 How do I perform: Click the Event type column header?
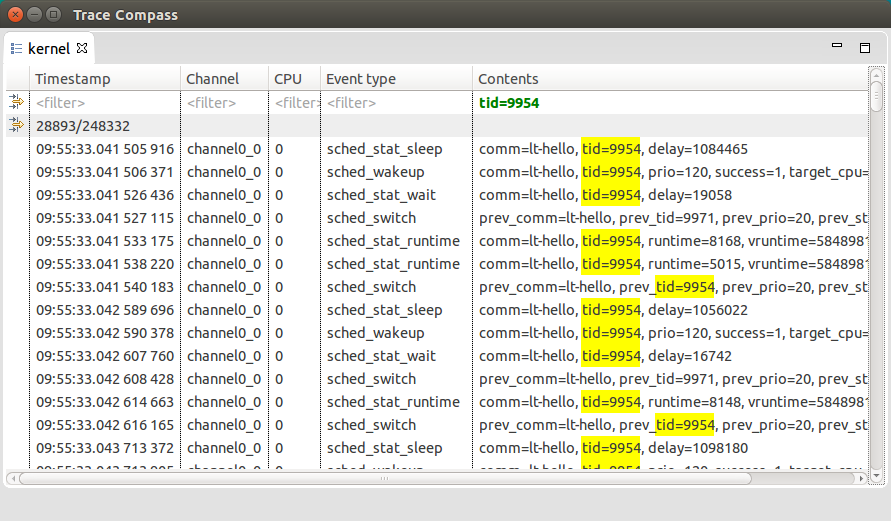pos(395,79)
